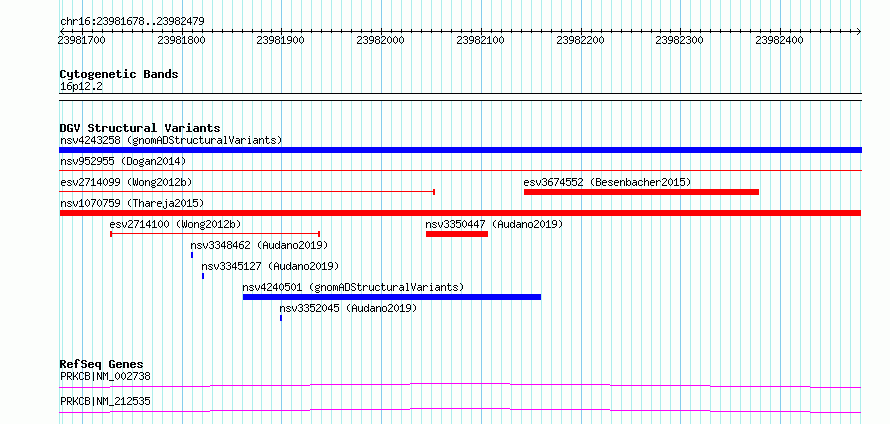Click the nsv1070759 (Thareja2015) label
890x424 pixels.
point(132,203)
